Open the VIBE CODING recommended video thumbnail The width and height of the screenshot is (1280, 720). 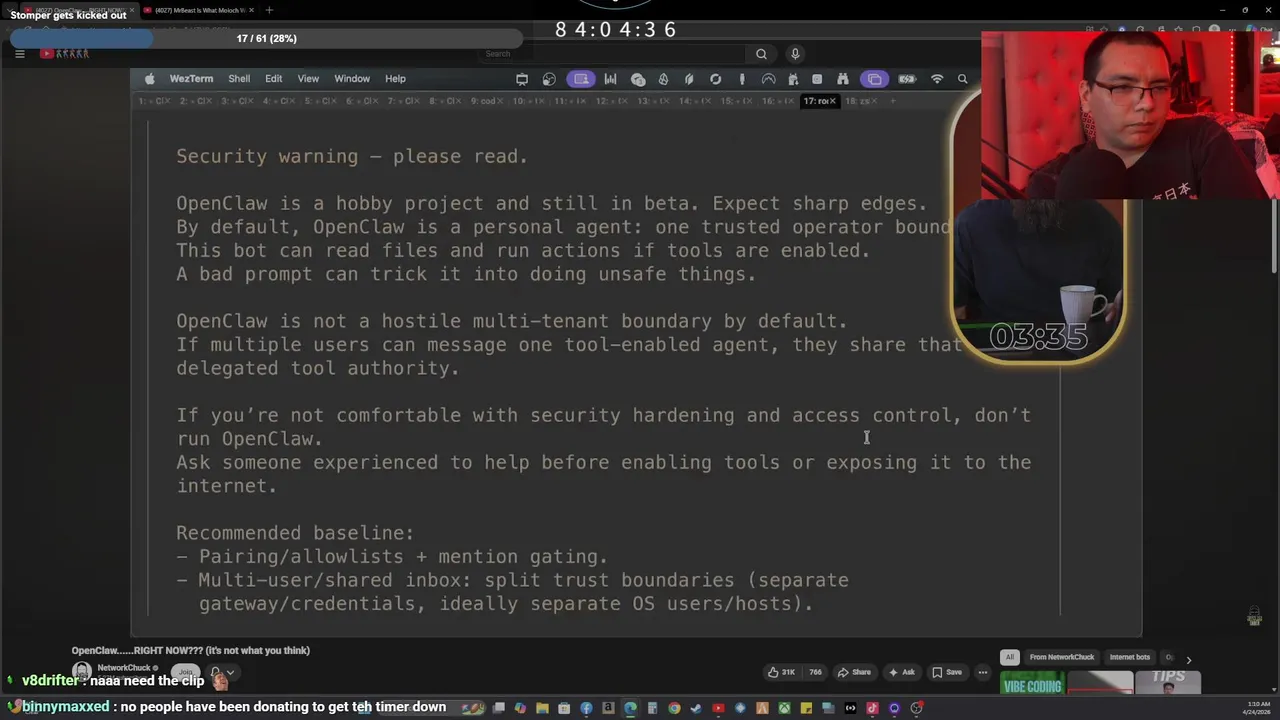pyautogui.click(x=1030, y=683)
